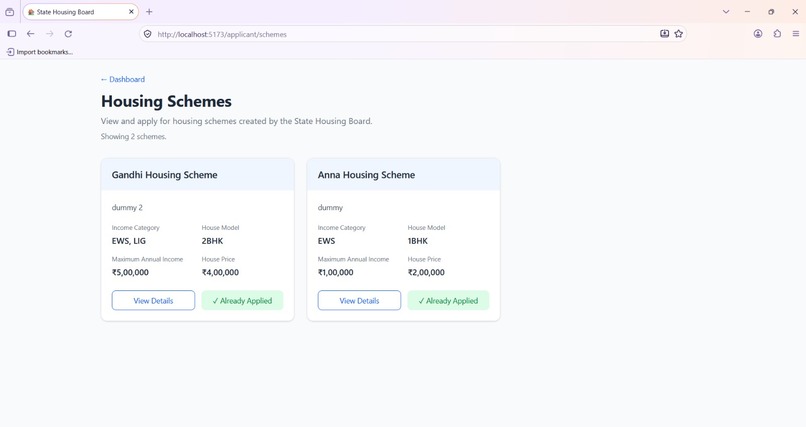Viewport: 806px width, 427px height.
Task: Click 'Showing 2 schemes.' text
Action: (134, 137)
